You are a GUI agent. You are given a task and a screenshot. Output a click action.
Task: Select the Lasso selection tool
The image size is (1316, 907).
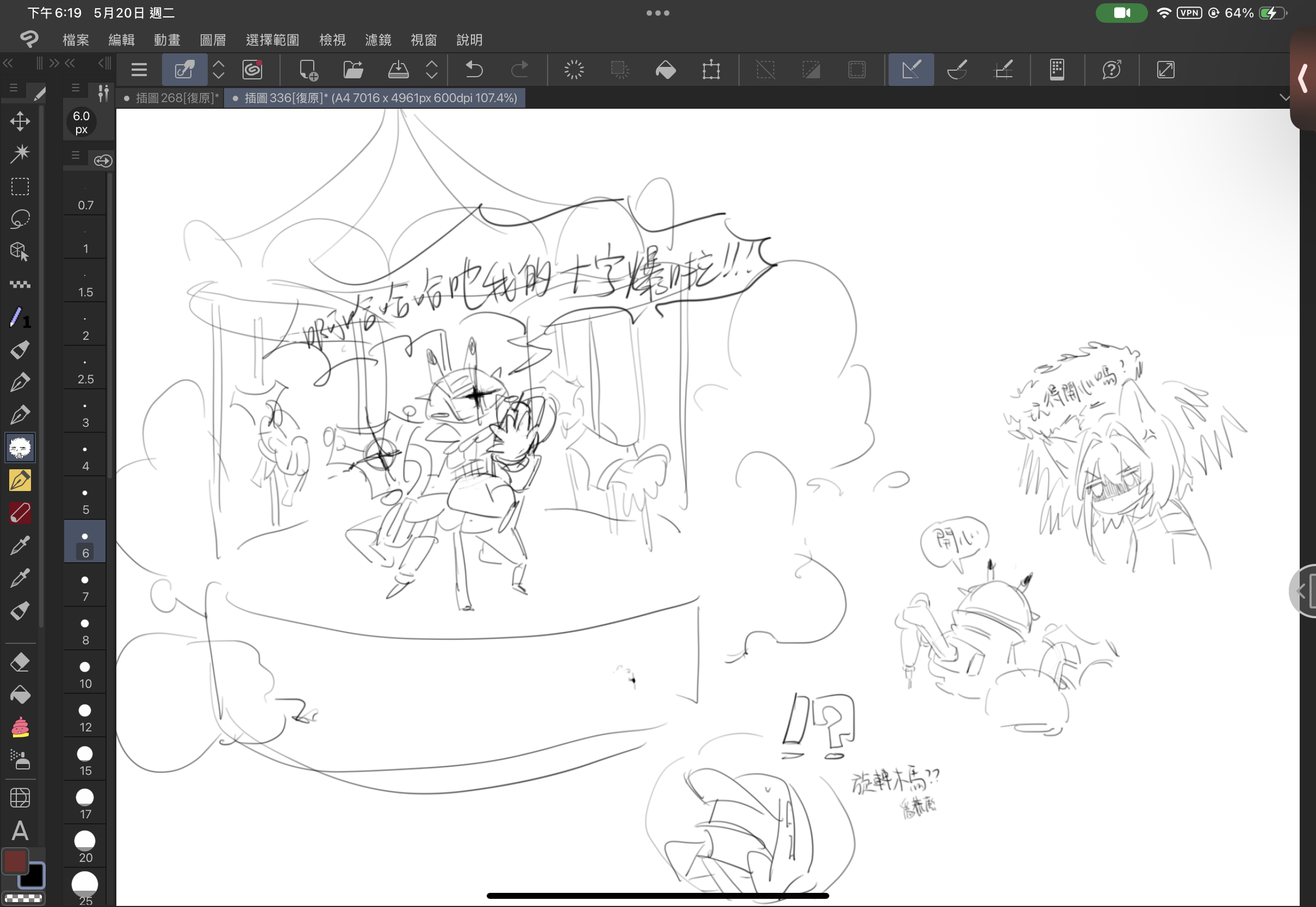point(20,219)
